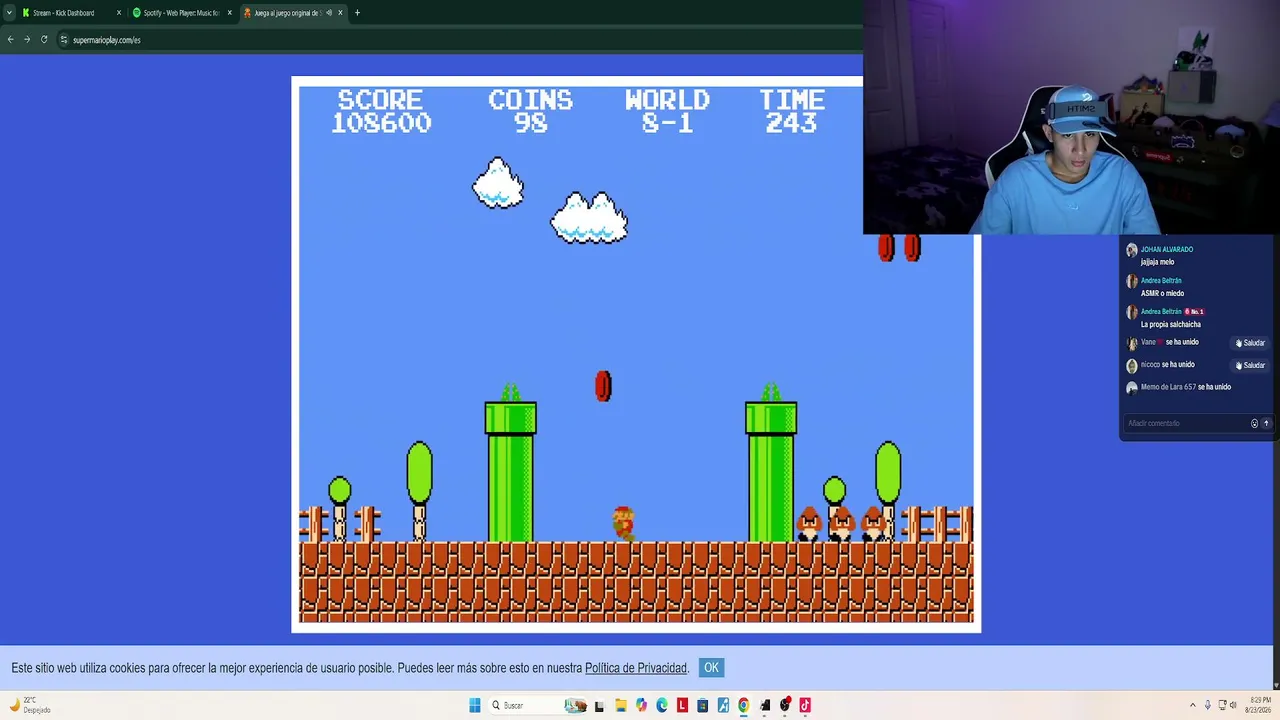Click the TIME 243 counter in the game
This screenshot has height=720, width=1280.
click(x=791, y=111)
